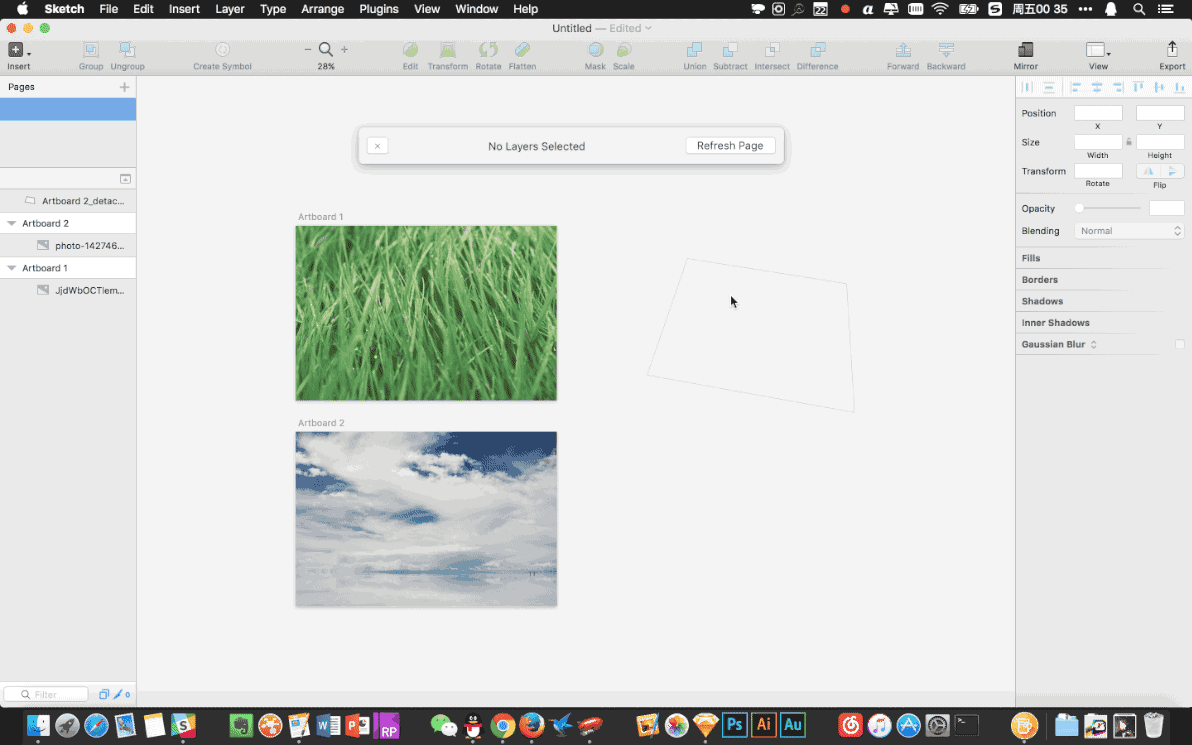Open the Plugins menu
This screenshot has height=745, width=1192.
[379, 9]
